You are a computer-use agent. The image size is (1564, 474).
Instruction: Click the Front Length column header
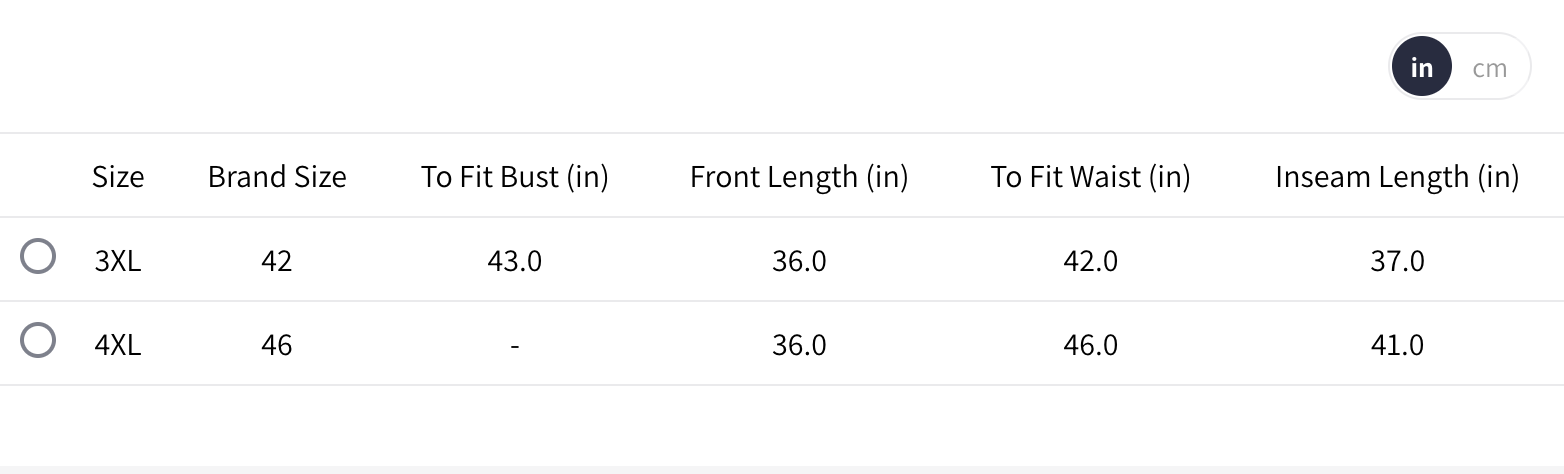tap(798, 177)
